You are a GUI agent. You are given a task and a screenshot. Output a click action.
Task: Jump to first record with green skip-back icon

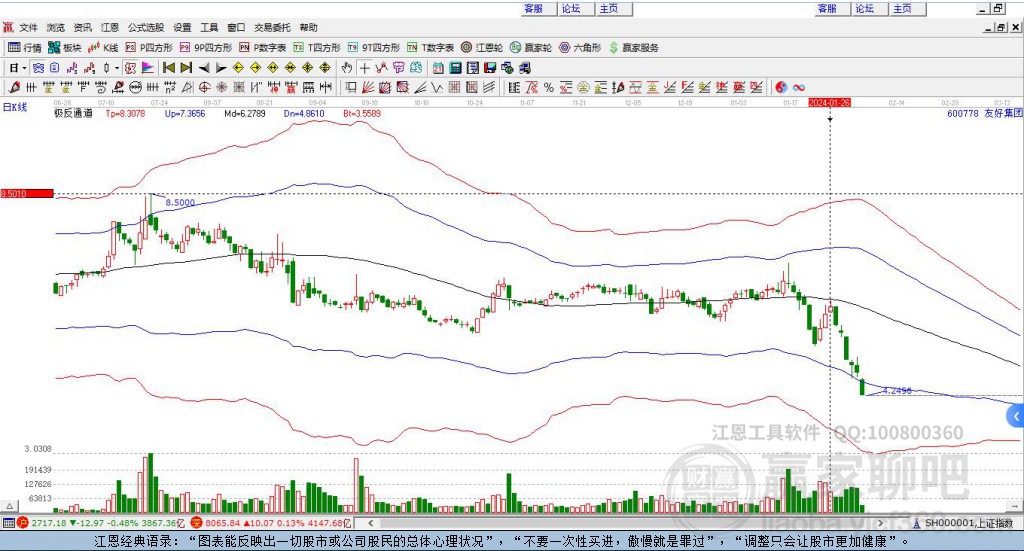pos(168,68)
